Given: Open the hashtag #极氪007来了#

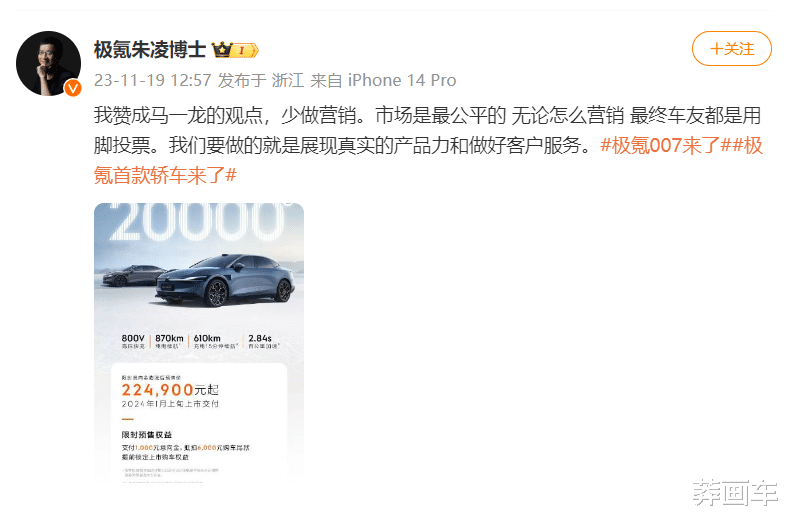Looking at the screenshot, I should click(x=666, y=146).
